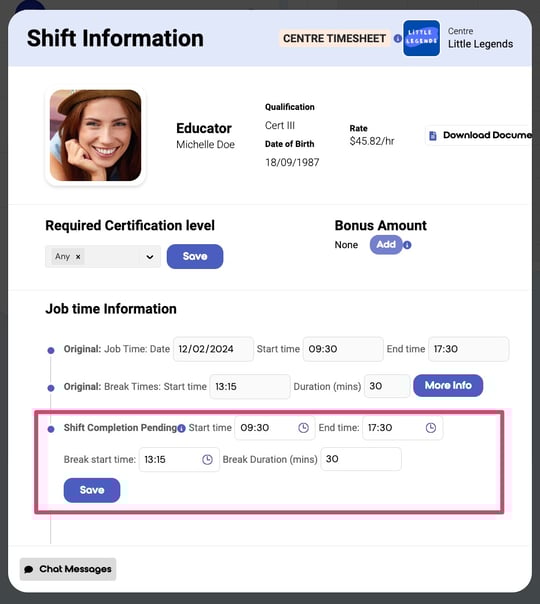Open clock picker for shift Start time
The image size is (540, 604).
pyautogui.click(x=304, y=428)
